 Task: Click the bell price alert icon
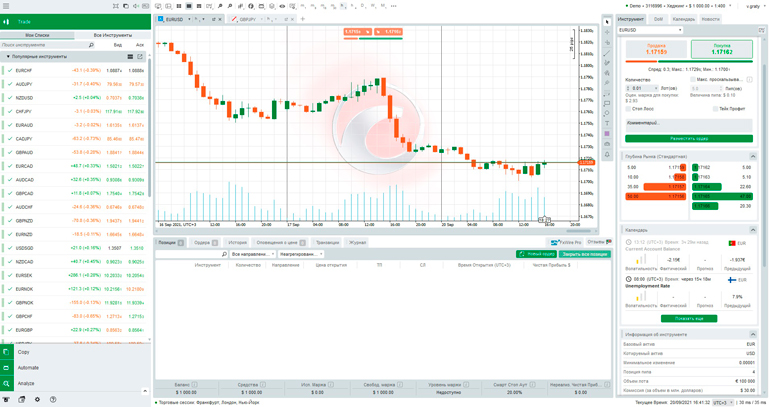[x=607, y=154]
